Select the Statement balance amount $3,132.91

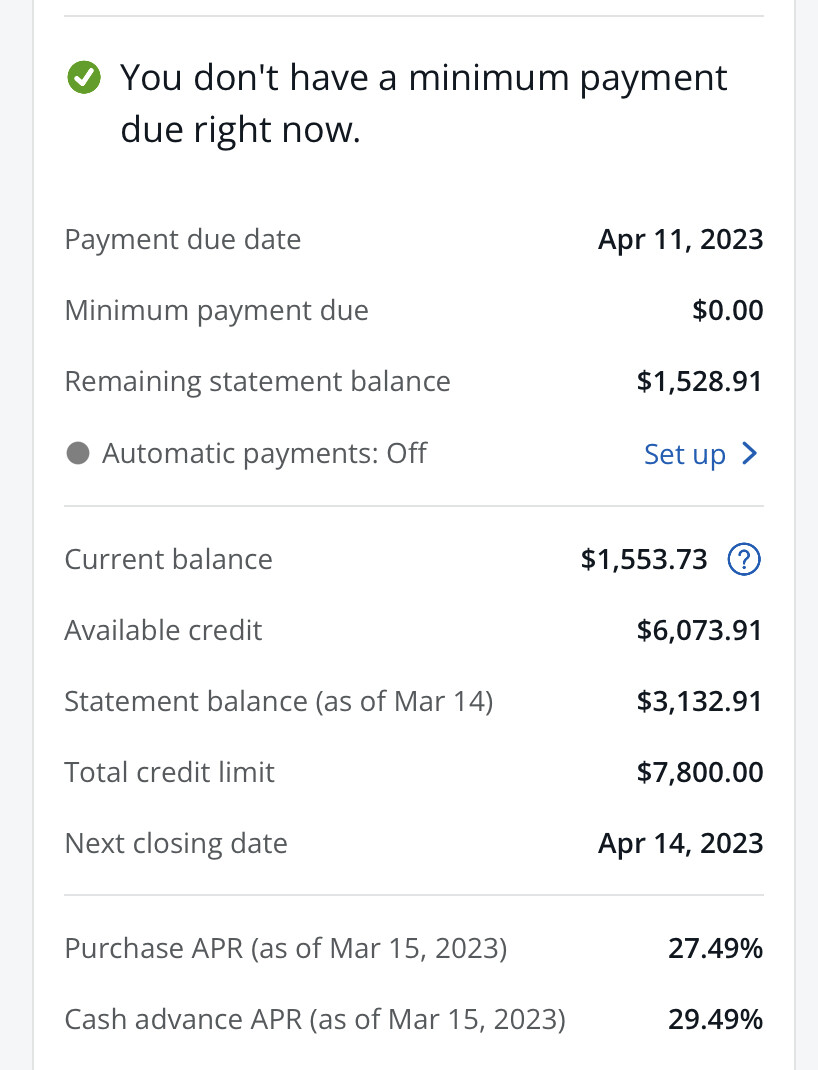(x=699, y=702)
